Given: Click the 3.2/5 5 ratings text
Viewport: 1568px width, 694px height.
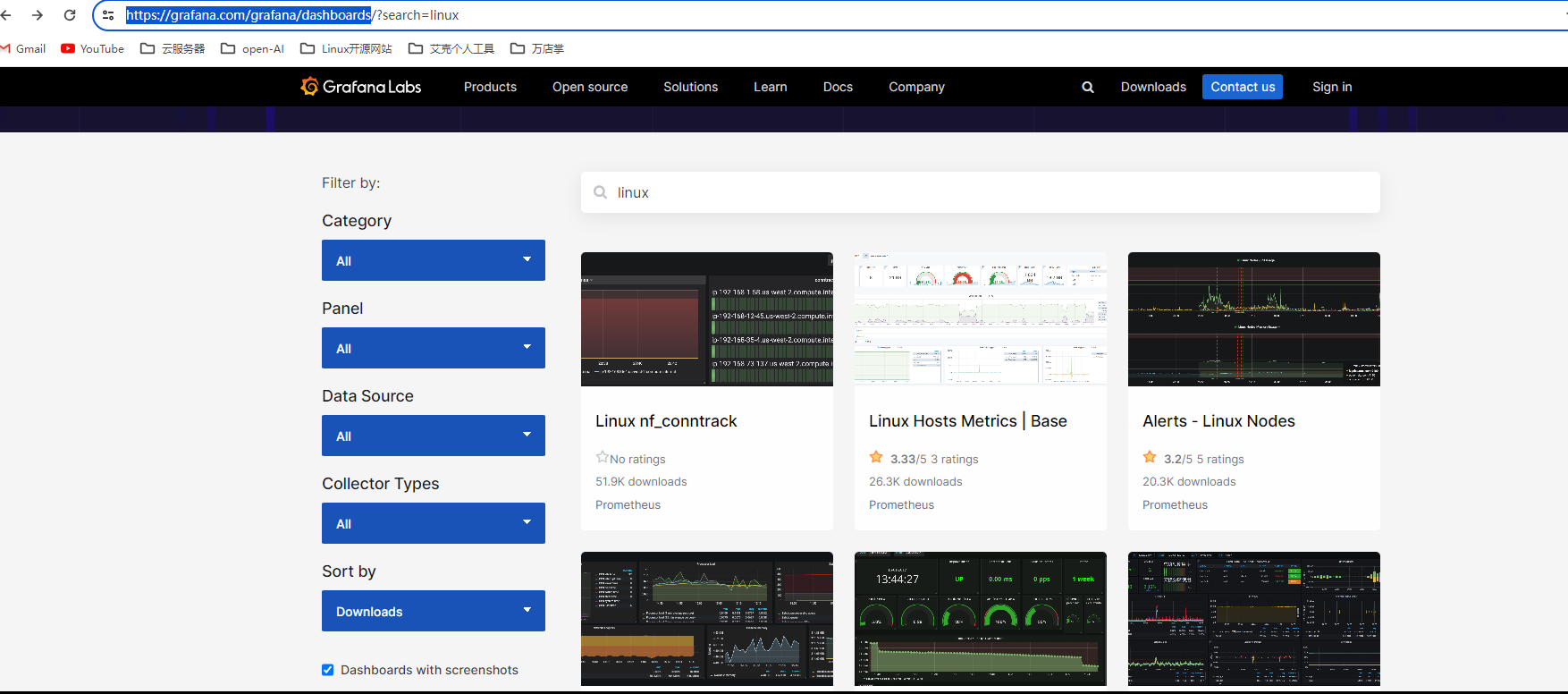Looking at the screenshot, I should coord(1203,459).
